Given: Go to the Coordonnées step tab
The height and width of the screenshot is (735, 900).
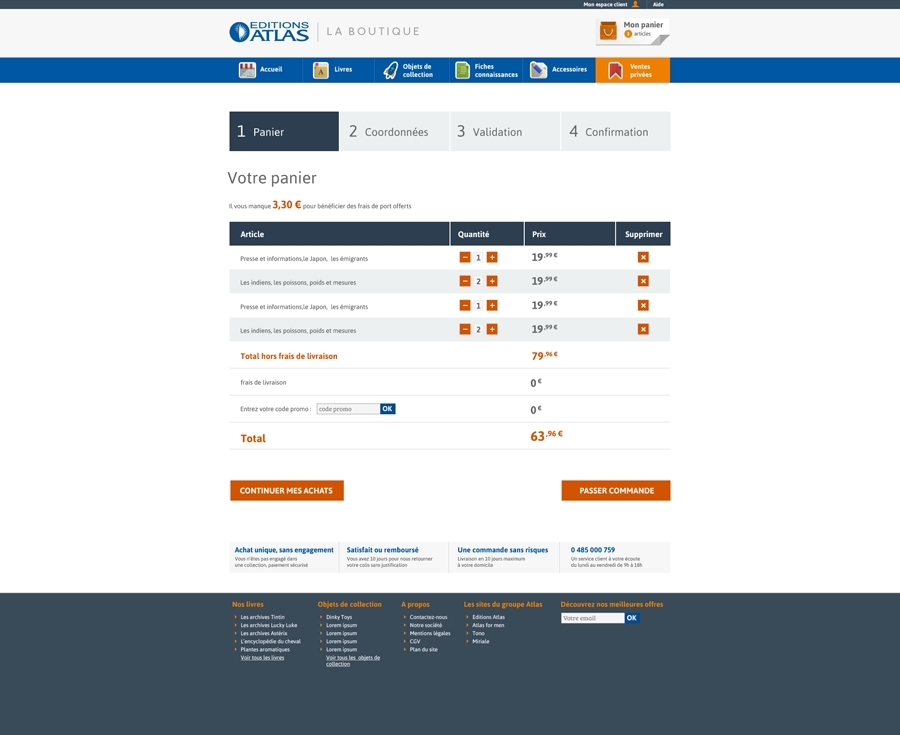Looking at the screenshot, I should click(394, 131).
